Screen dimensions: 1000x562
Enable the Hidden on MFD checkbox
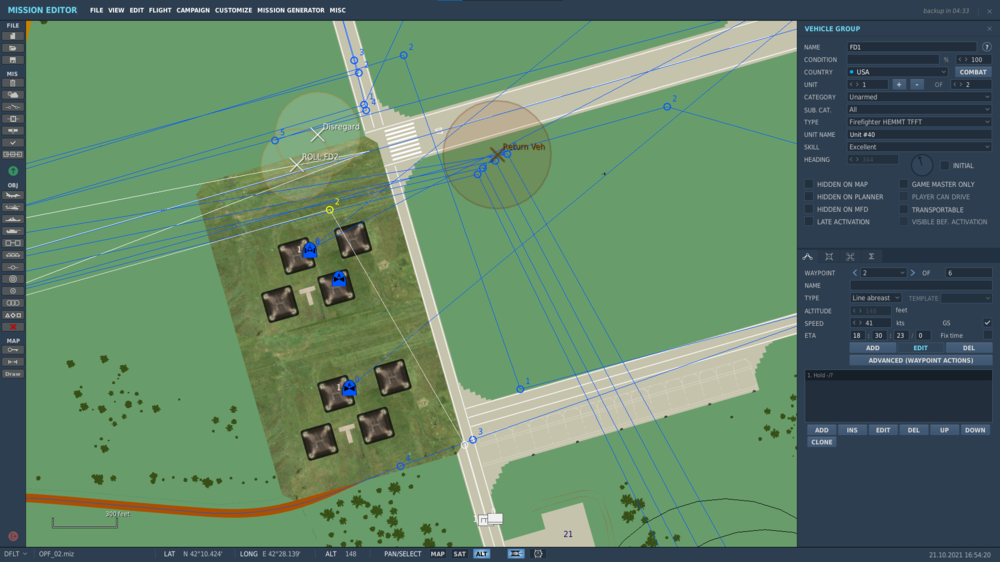[809, 209]
